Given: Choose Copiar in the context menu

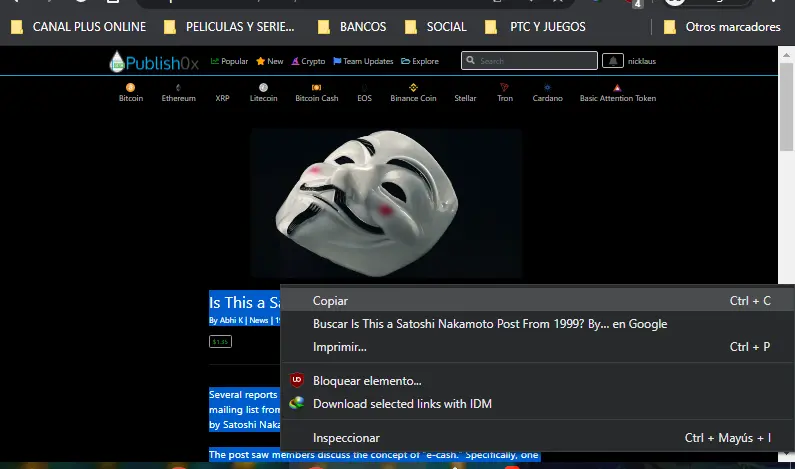Looking at the screenshot, I should coord(537,301).
